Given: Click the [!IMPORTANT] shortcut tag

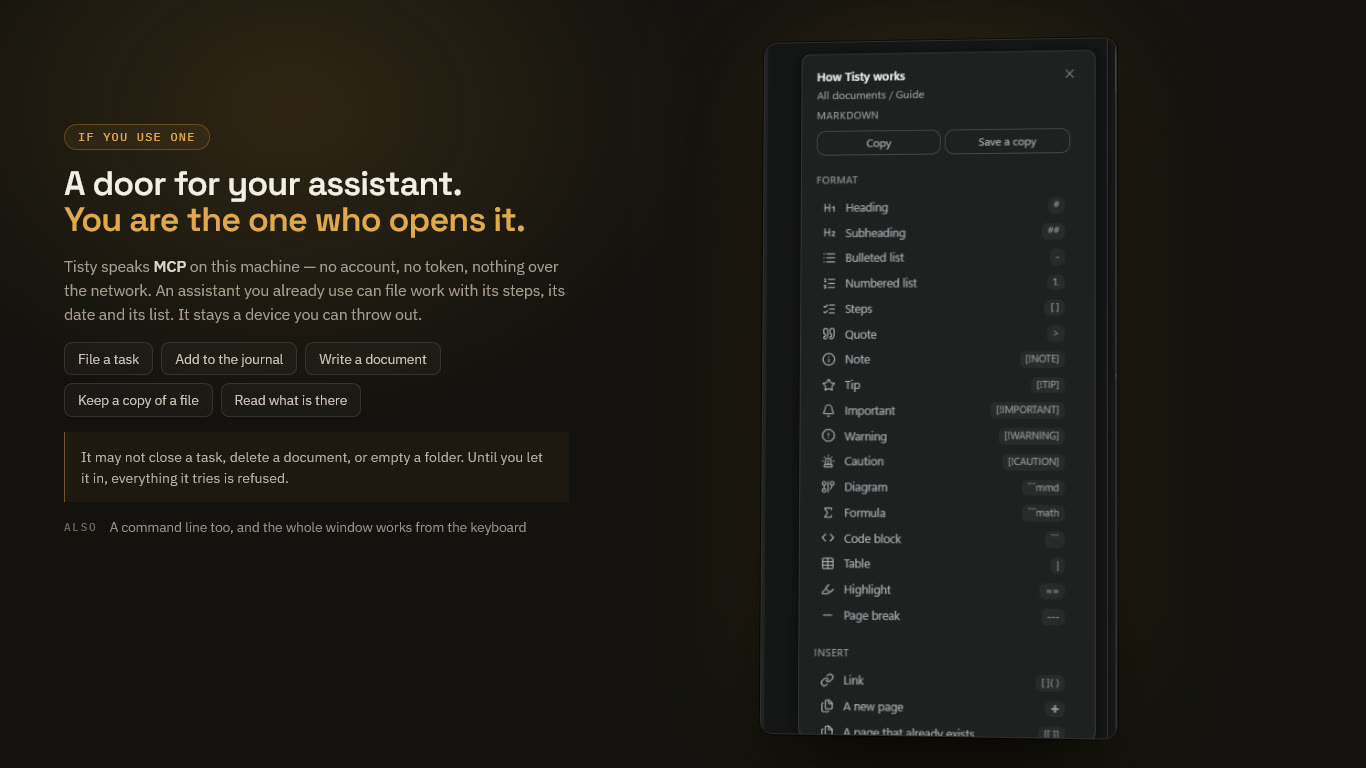Looking at the screenshot, I should click(x=1027, y=410).
